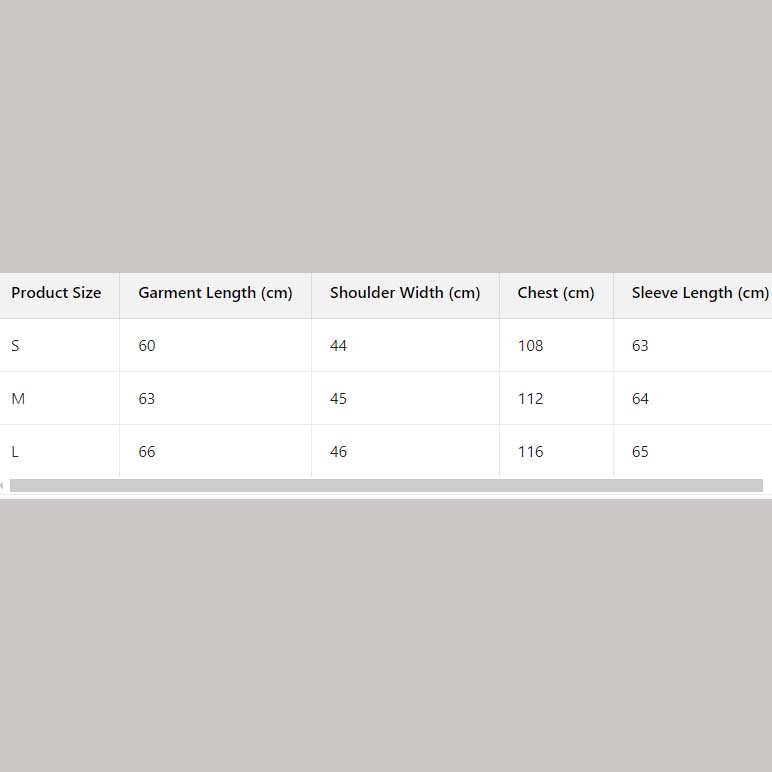Select the M size row label

(18, 399)
